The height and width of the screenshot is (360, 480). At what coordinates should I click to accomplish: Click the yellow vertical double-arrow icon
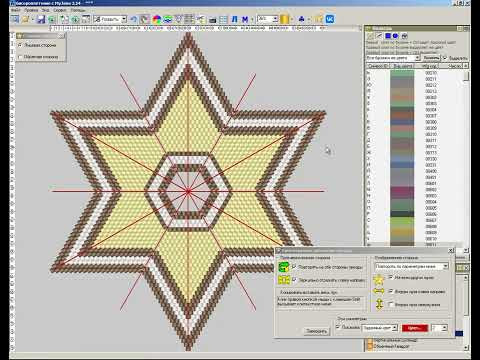coord(379,304)
